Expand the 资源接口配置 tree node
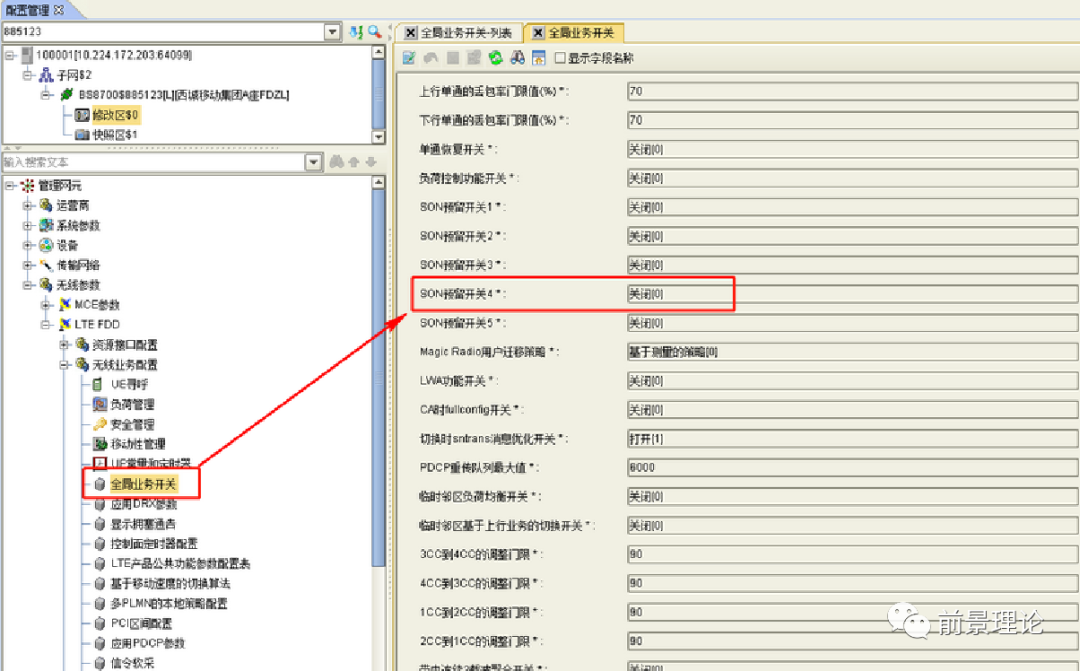 (x=65, y=345)
